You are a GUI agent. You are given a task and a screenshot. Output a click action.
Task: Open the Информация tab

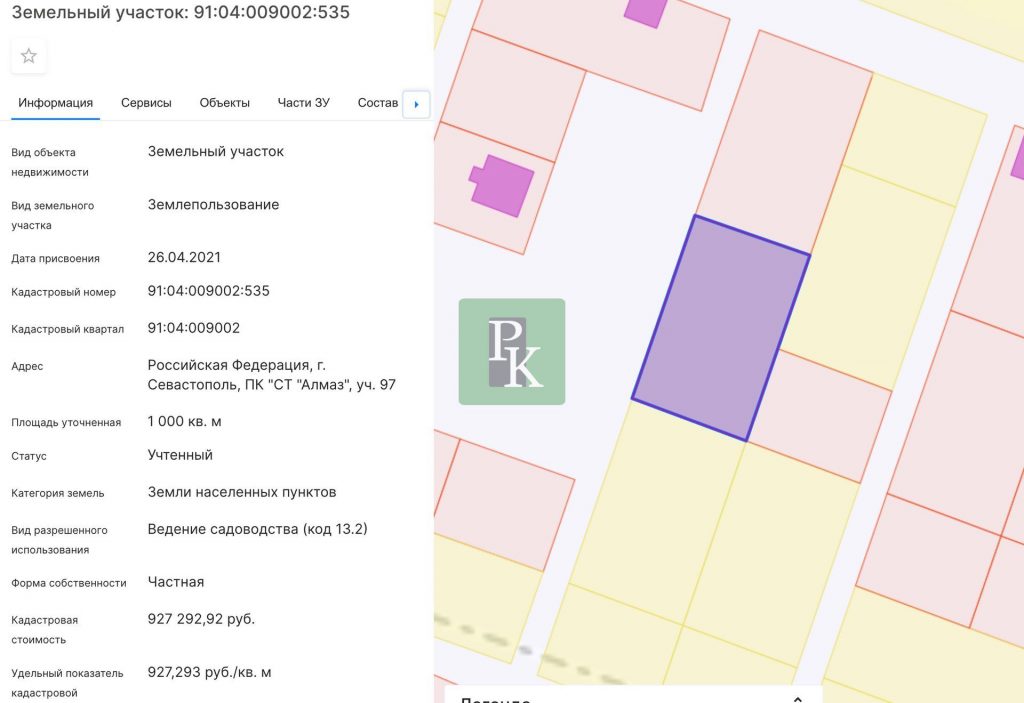click(55, 103)
